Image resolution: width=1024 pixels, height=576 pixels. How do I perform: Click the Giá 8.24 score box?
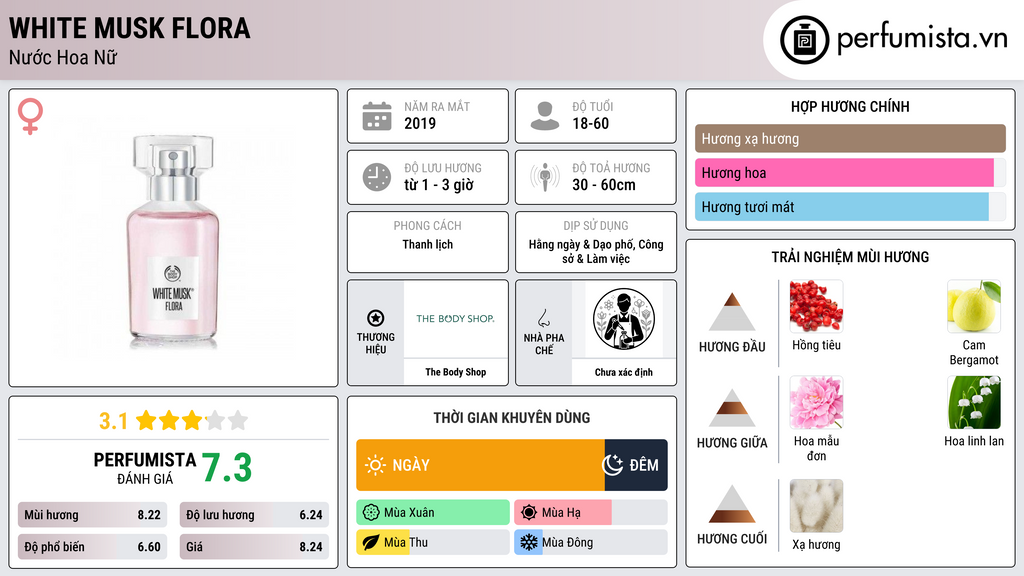coord(254,547)
